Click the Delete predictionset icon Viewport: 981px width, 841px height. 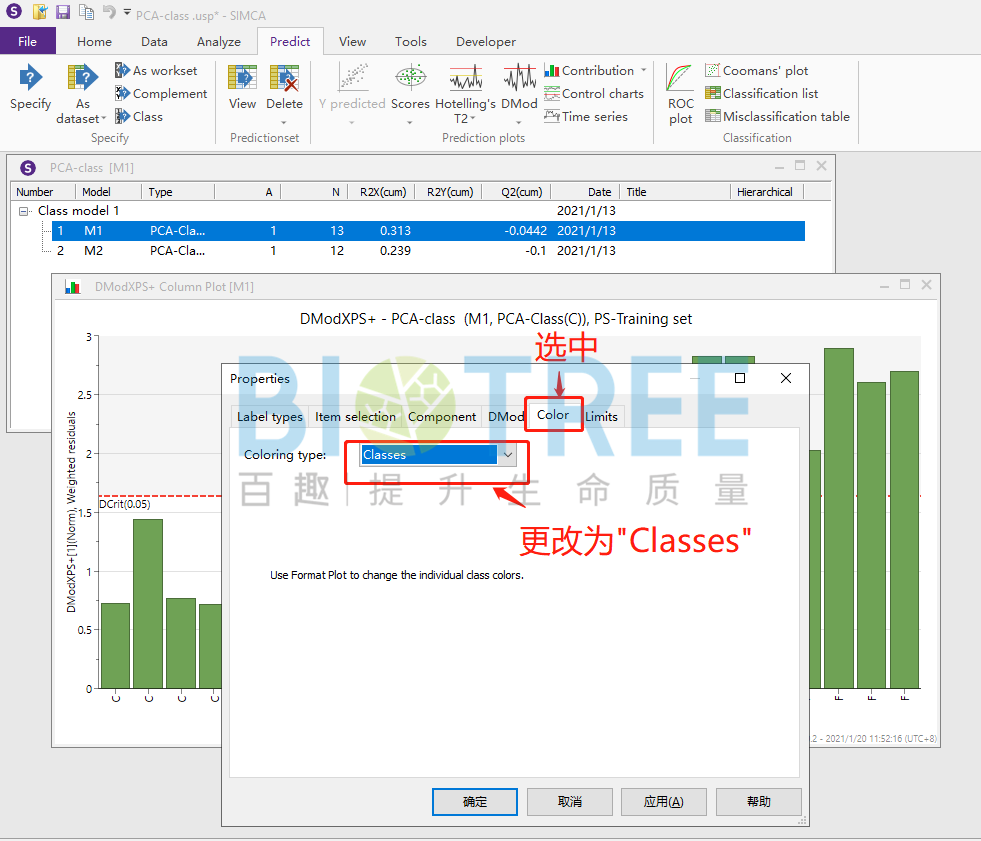click(x=284, y=80)
